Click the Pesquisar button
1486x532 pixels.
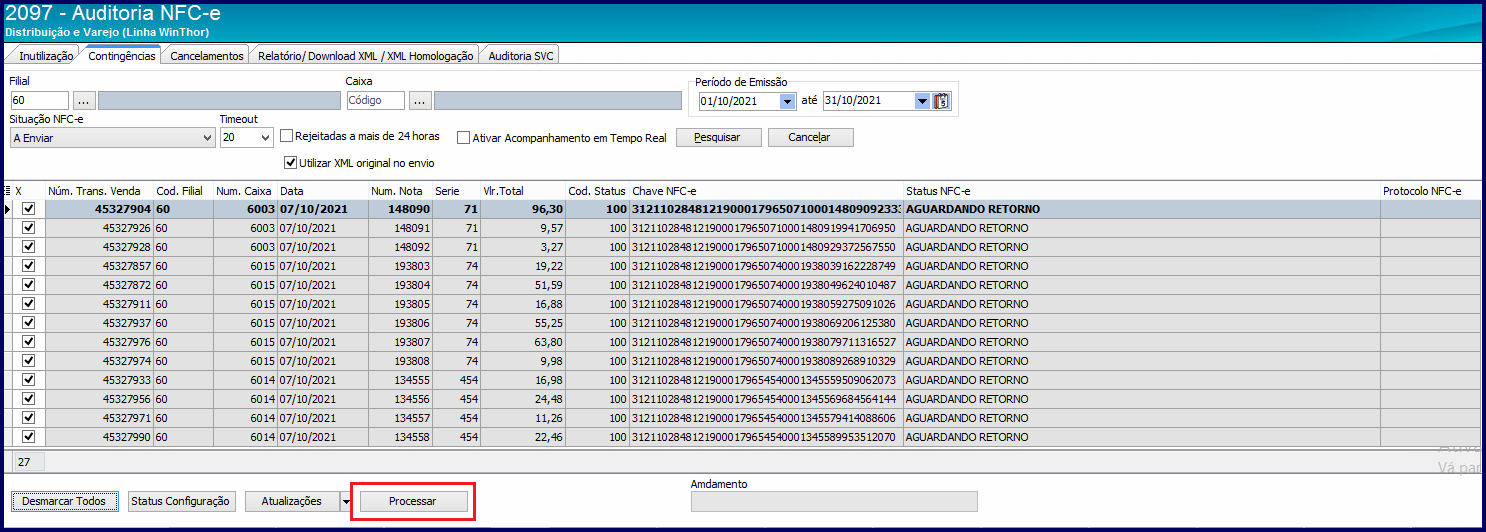point(719,137)
